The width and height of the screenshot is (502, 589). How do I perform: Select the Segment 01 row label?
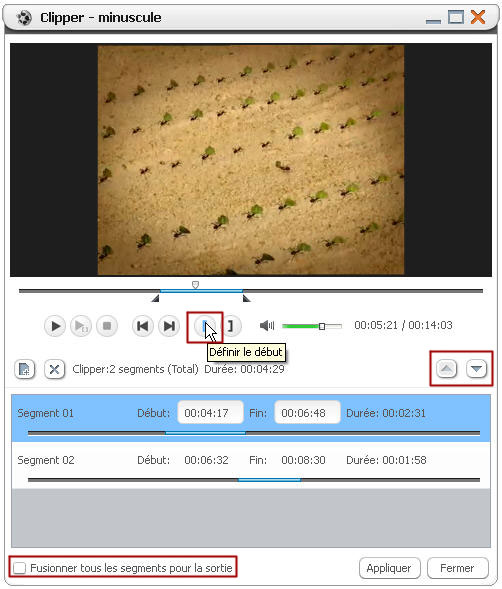(x=45, y=413)
